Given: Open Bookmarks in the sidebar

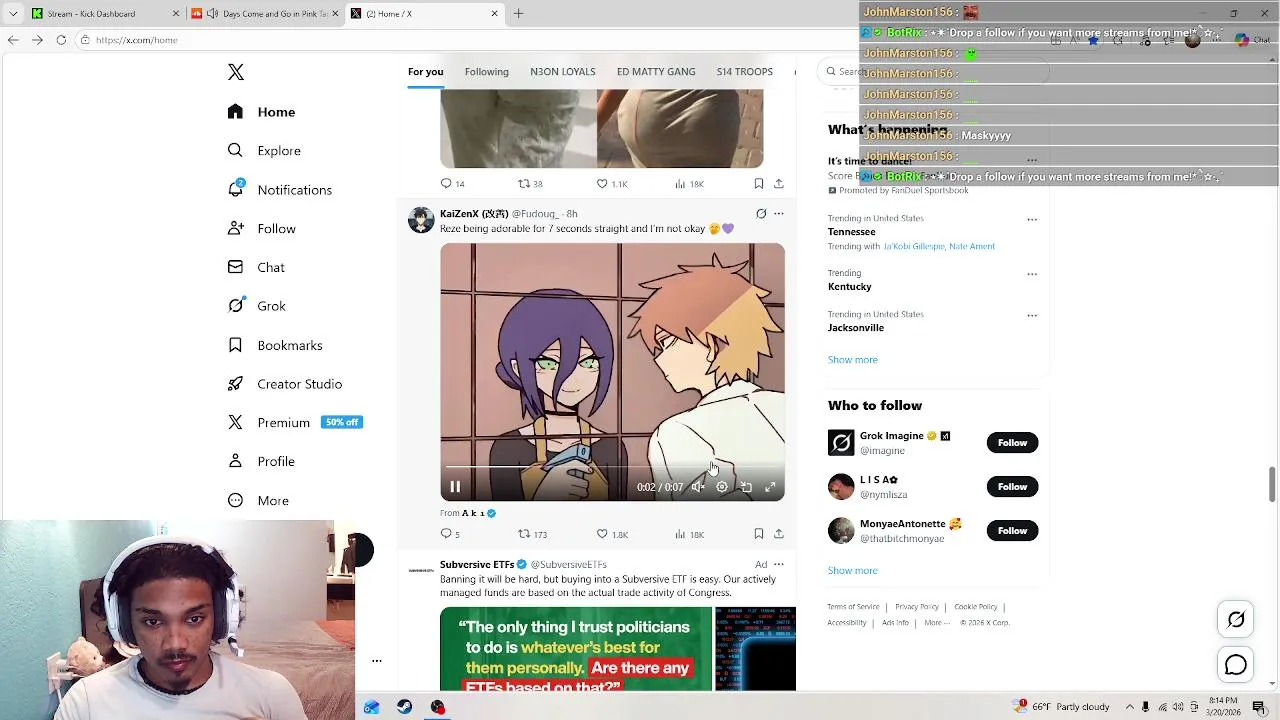Looking at the screenshot, I should pyautogui.click(x=275, y=345).
